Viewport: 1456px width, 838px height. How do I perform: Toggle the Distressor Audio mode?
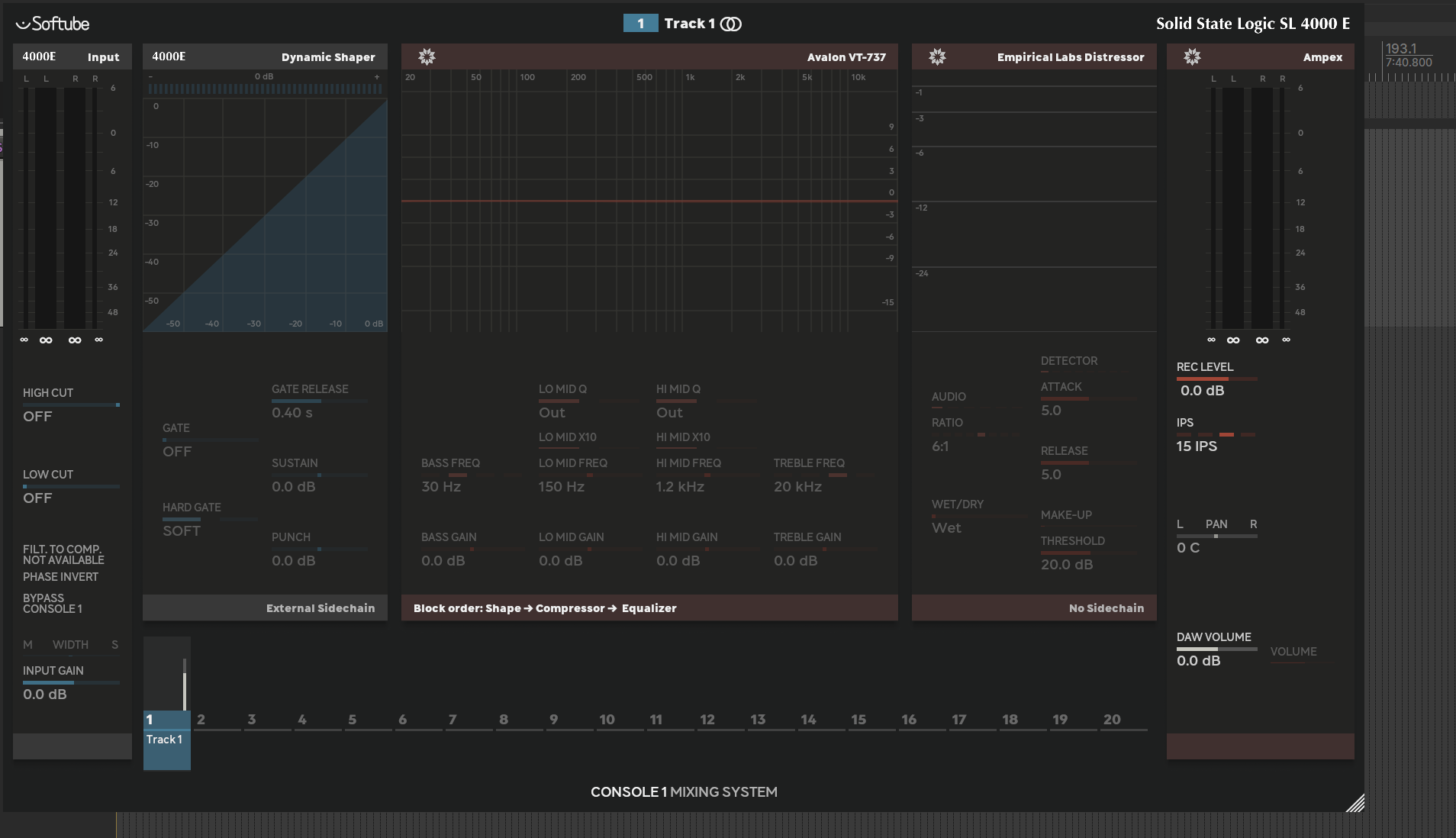coord(949,397)
